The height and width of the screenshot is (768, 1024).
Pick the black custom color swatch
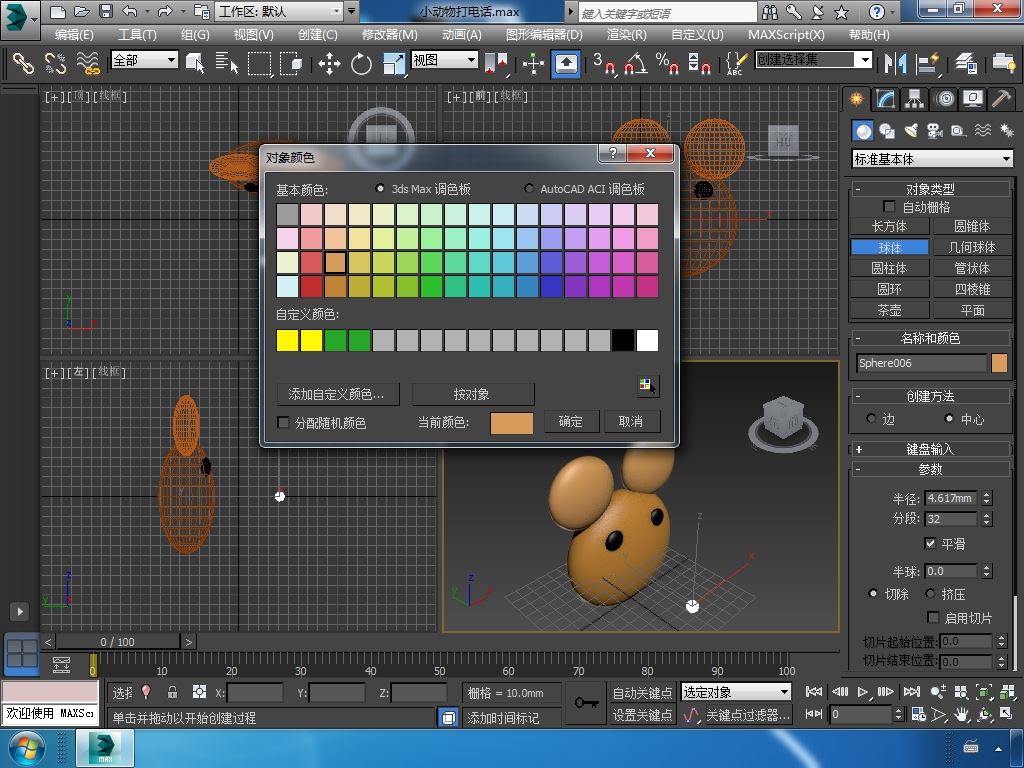point(622,340)
